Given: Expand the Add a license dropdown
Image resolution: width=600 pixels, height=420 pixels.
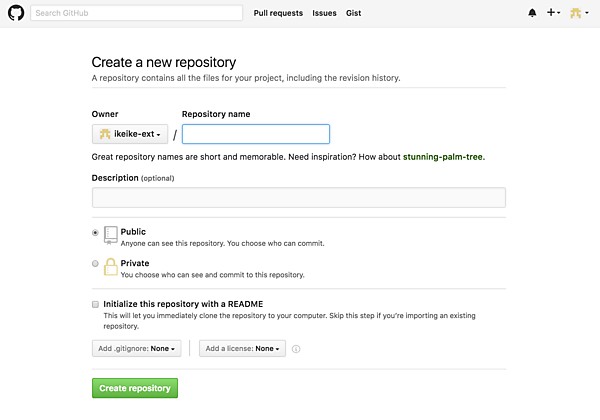Looking at the screenshot, I should [x=242, y=349].
